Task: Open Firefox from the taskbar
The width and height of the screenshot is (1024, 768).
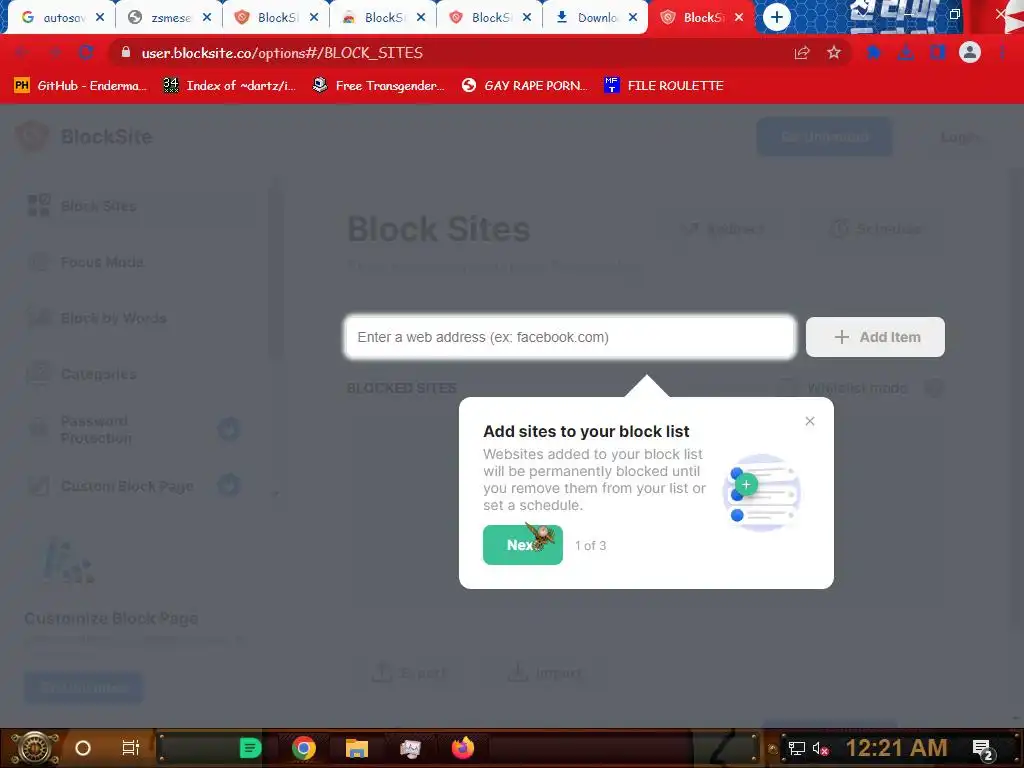Action: (x=463, y=748)
